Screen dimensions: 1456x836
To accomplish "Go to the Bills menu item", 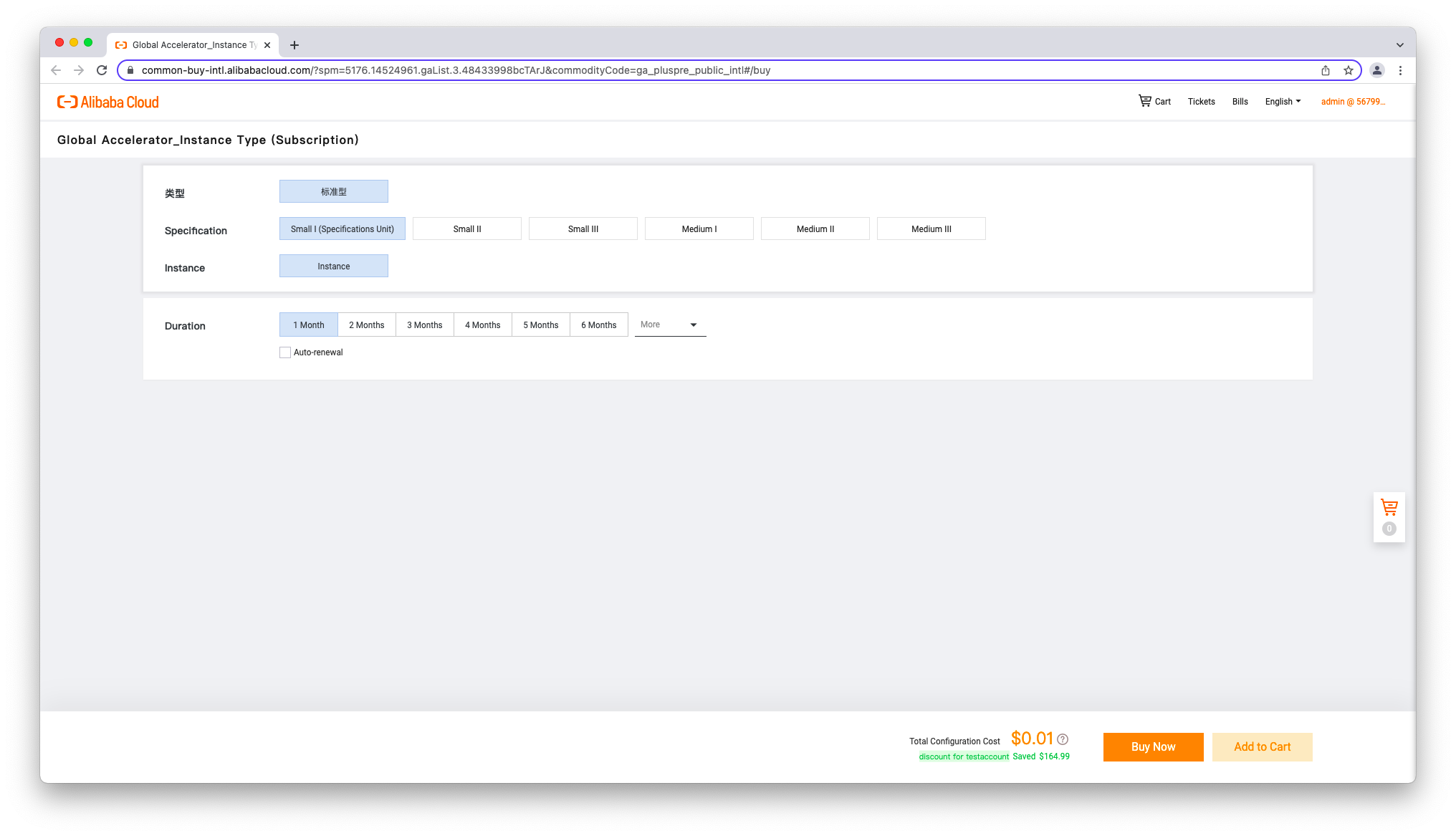I will (1240, 102).
